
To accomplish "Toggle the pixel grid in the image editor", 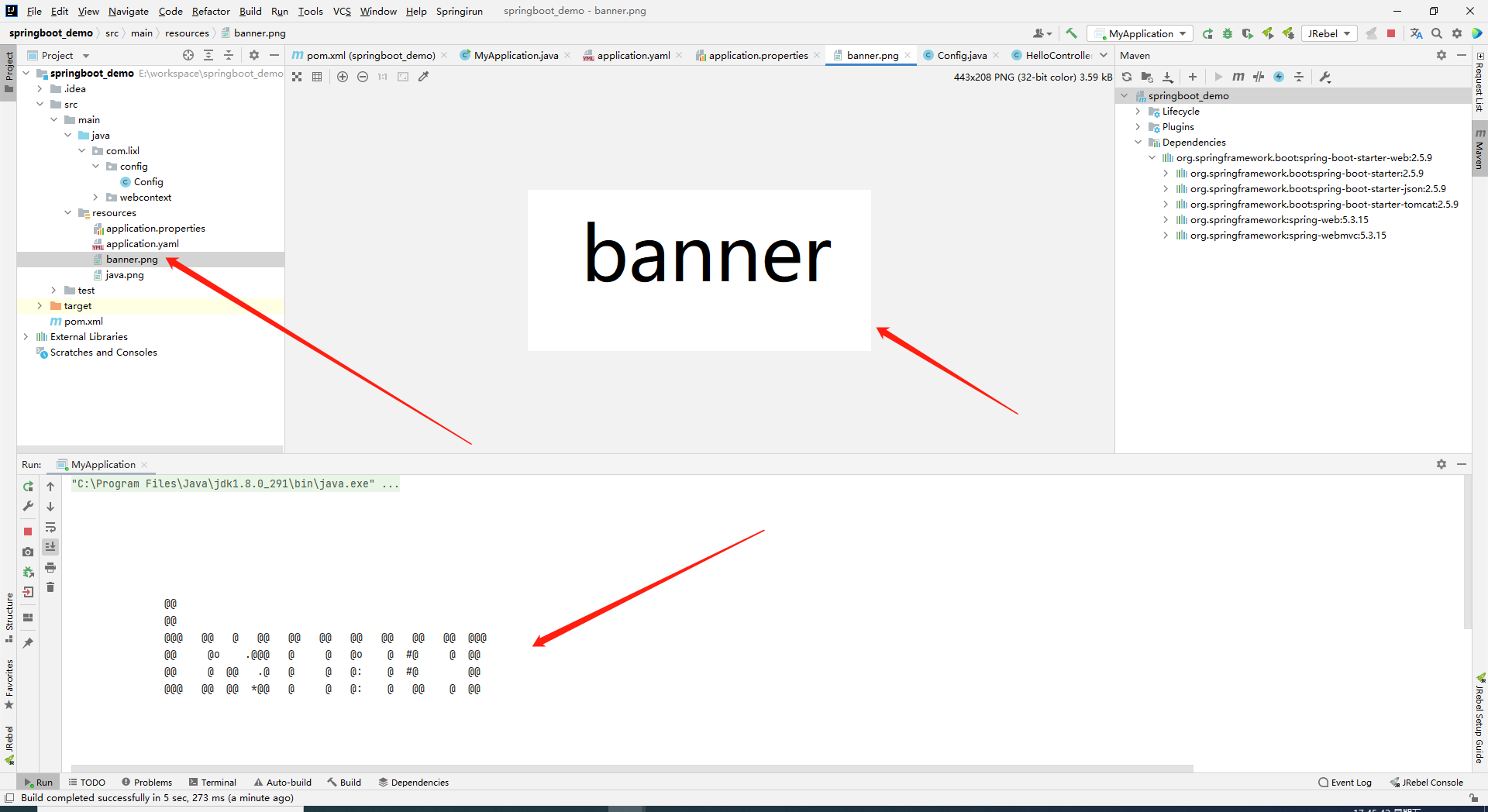I will tap(316, 77).
